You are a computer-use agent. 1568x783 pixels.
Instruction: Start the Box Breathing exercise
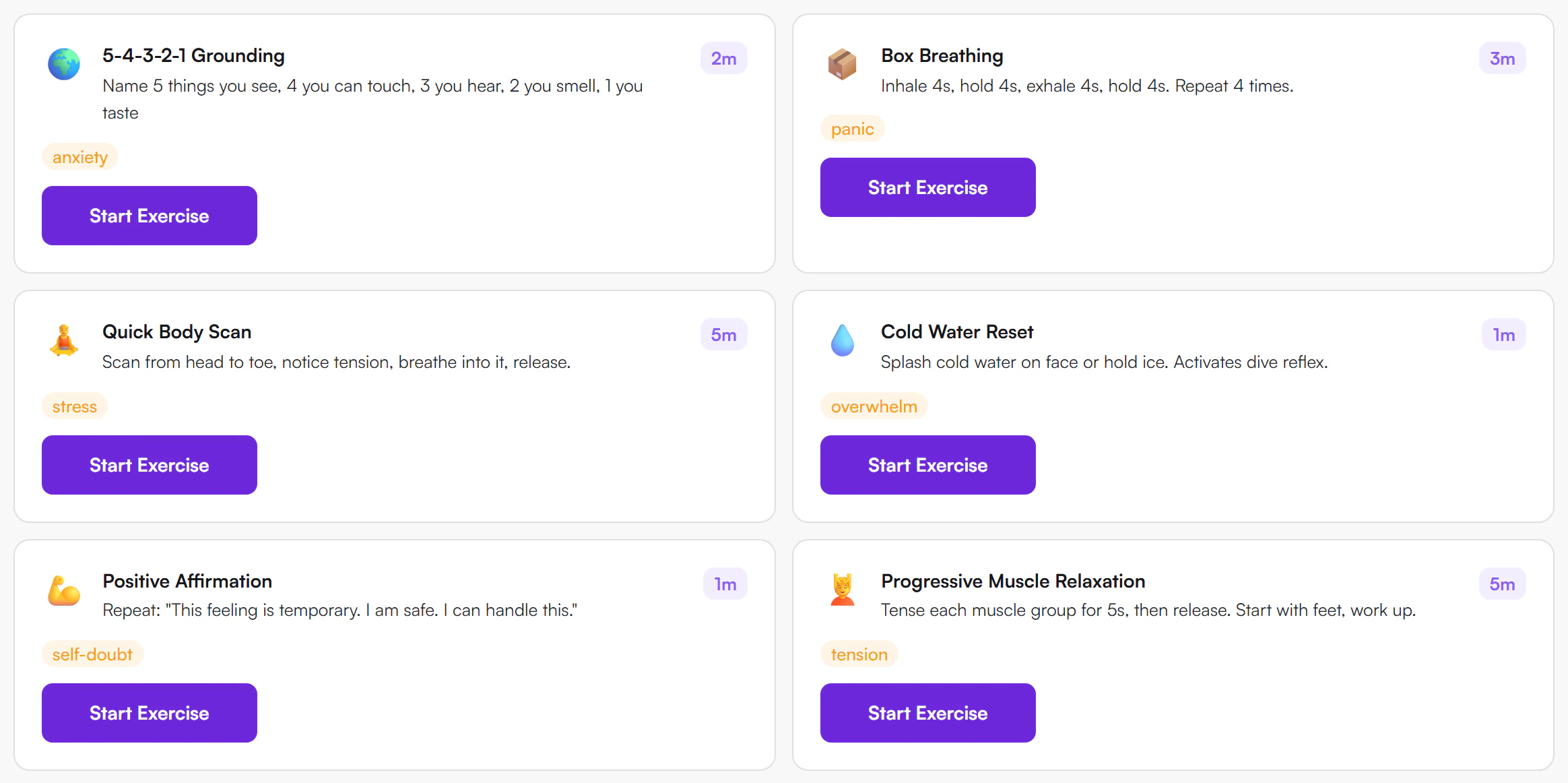click(928, 187)
